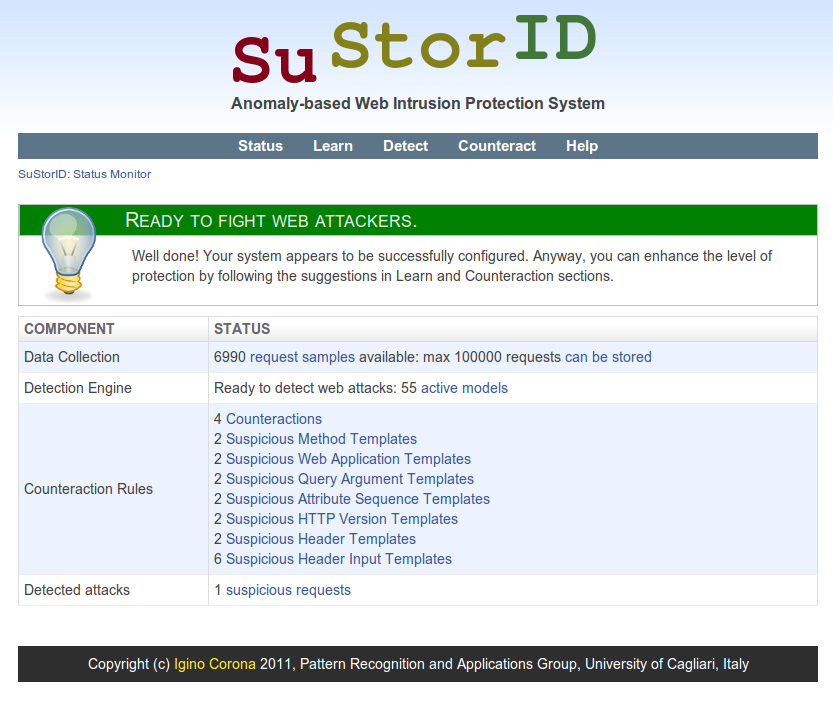The image size is (833, 702).
Task: Open Suspicious Header Input Templates link
Action: click(x=339, y=559)
